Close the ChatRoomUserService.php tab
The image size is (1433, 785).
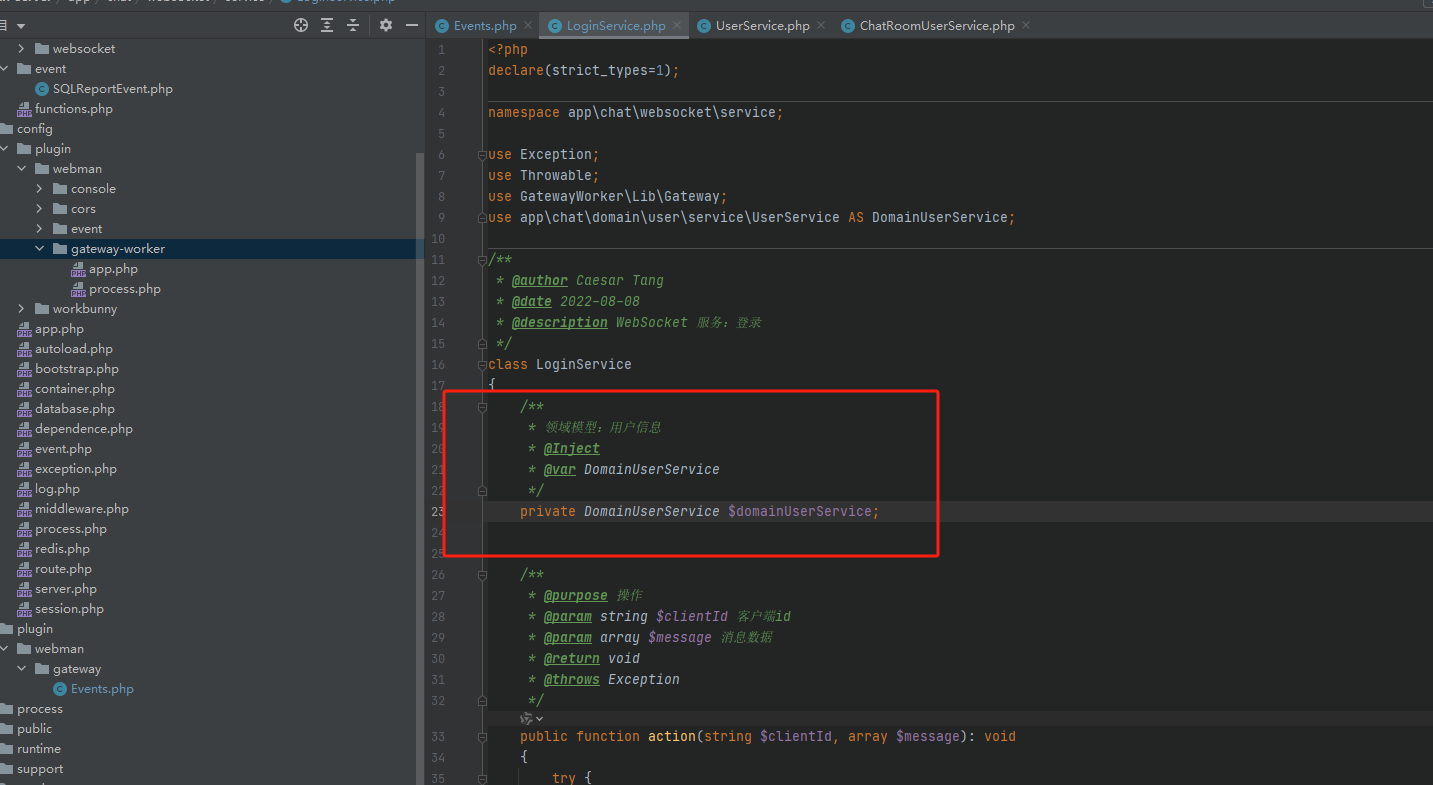tap(1026, 26)
